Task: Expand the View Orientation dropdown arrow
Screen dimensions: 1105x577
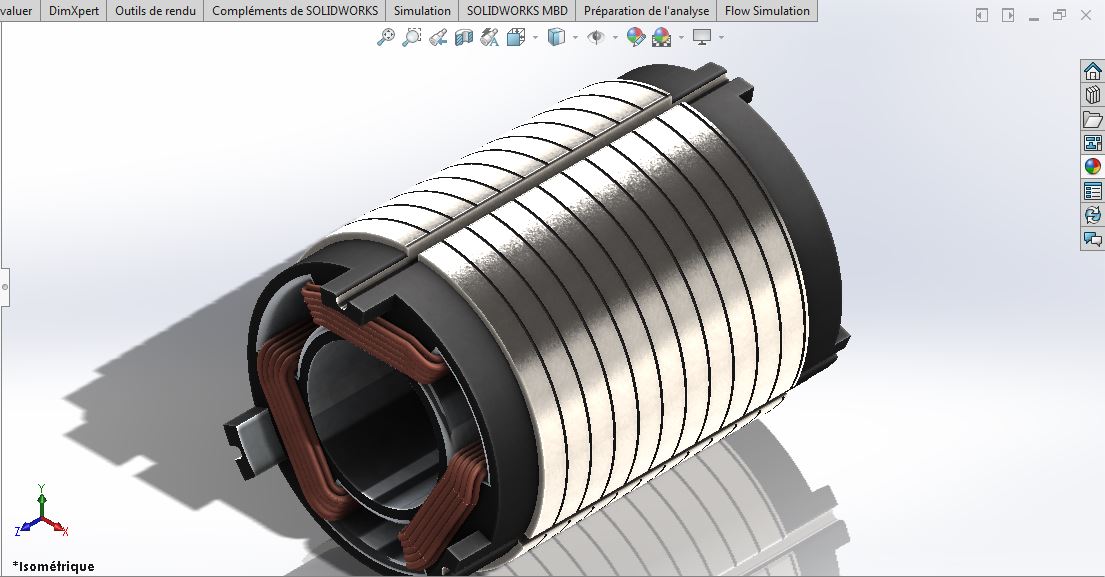Action: 536,37
